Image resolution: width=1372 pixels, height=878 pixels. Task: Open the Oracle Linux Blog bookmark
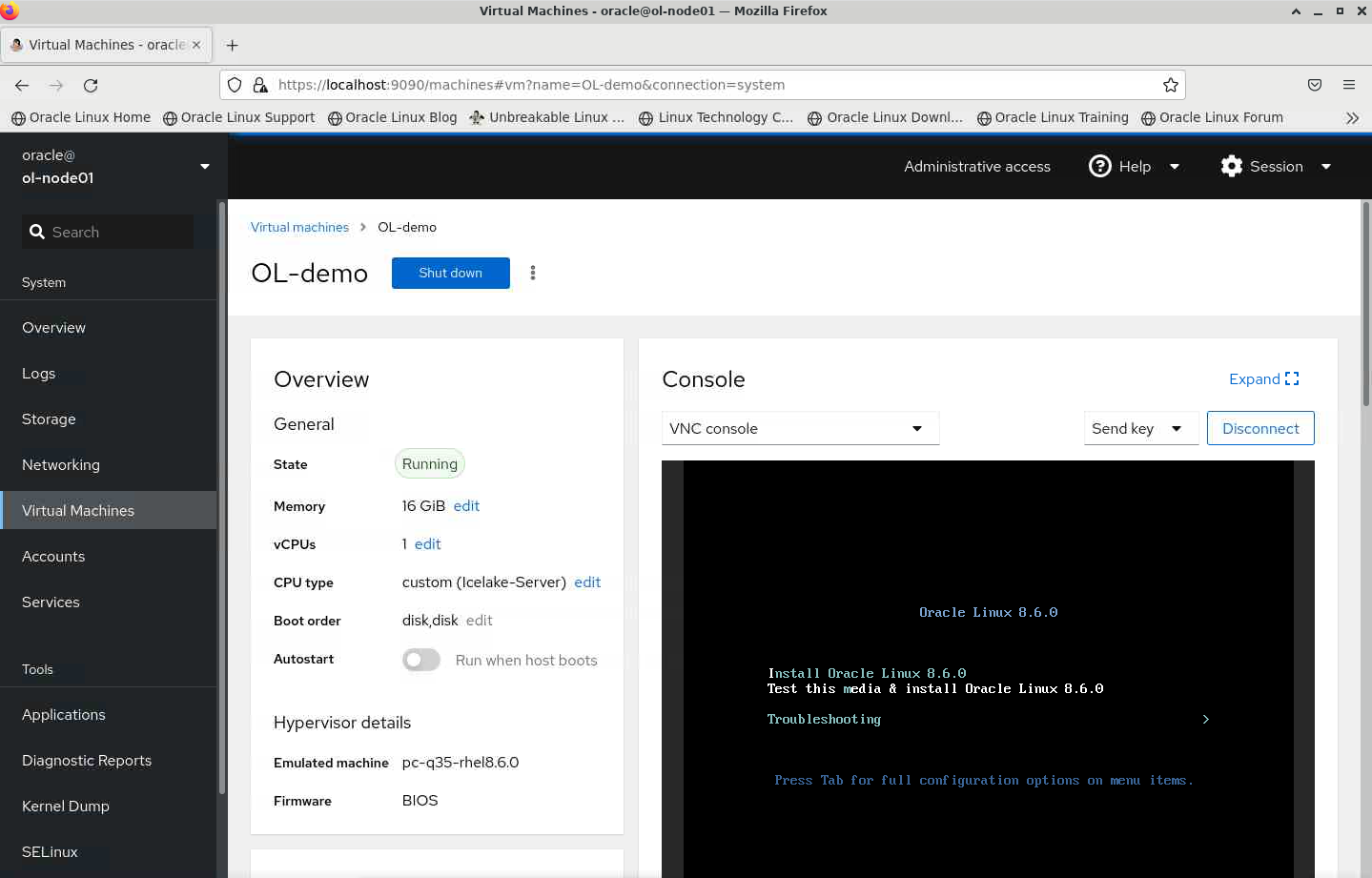[x=392, y=117]
